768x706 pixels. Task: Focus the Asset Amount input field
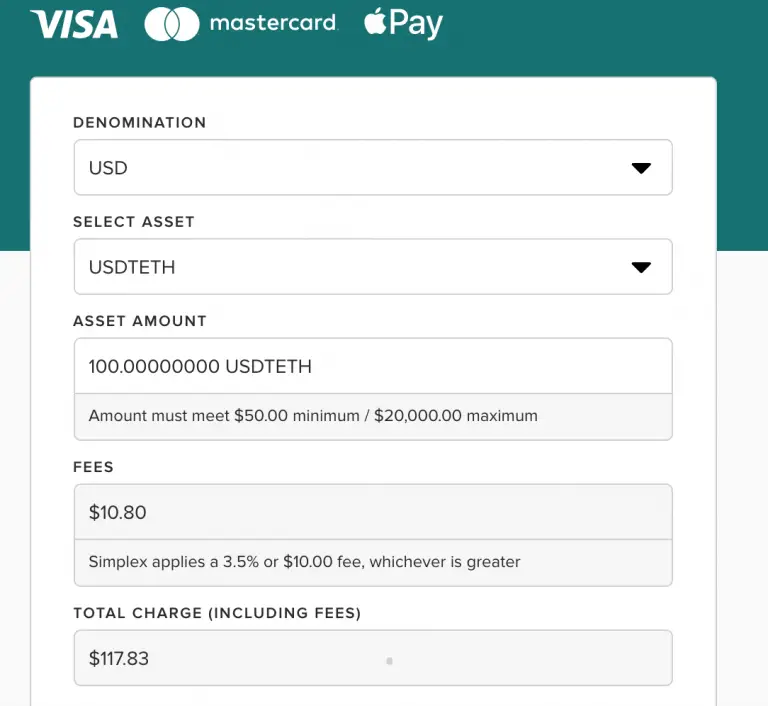pos(373,366)
